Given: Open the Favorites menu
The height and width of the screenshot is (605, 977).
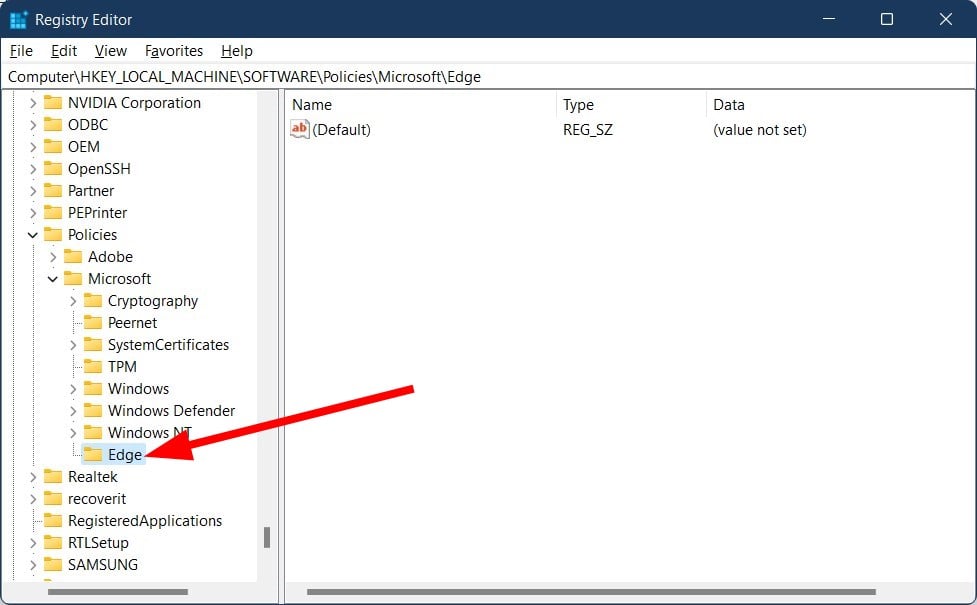Looking at the screenshot, I should pyautogui.click(x=174, y=51).
